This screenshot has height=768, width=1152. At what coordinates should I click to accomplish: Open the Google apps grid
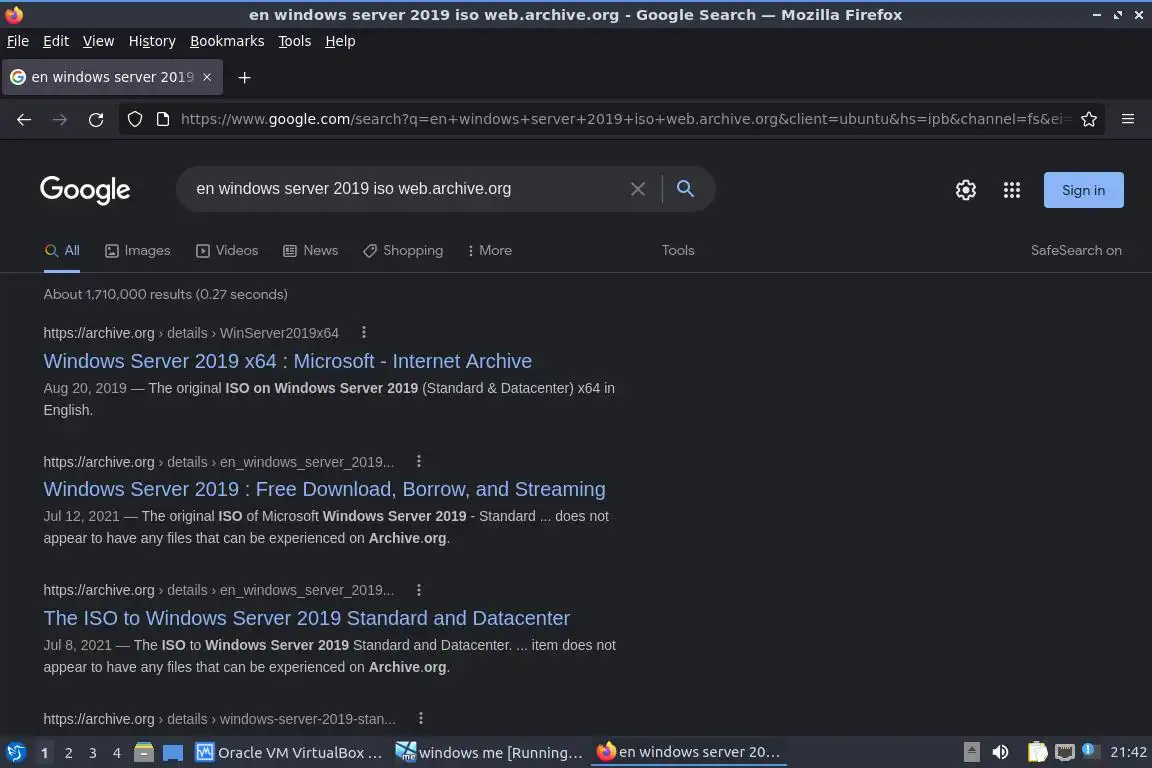click(x=1012, y=190)
